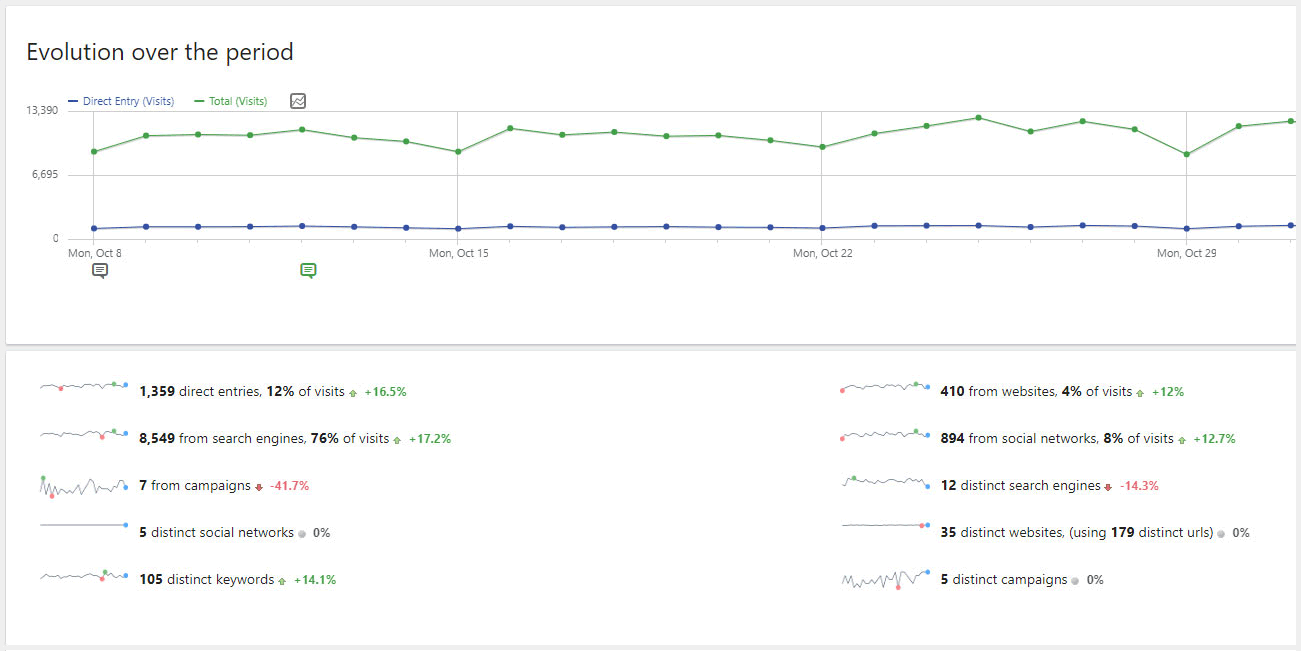Click Total Visits data point on Oct 29
1301x651 pixels.
point(1186,154)
